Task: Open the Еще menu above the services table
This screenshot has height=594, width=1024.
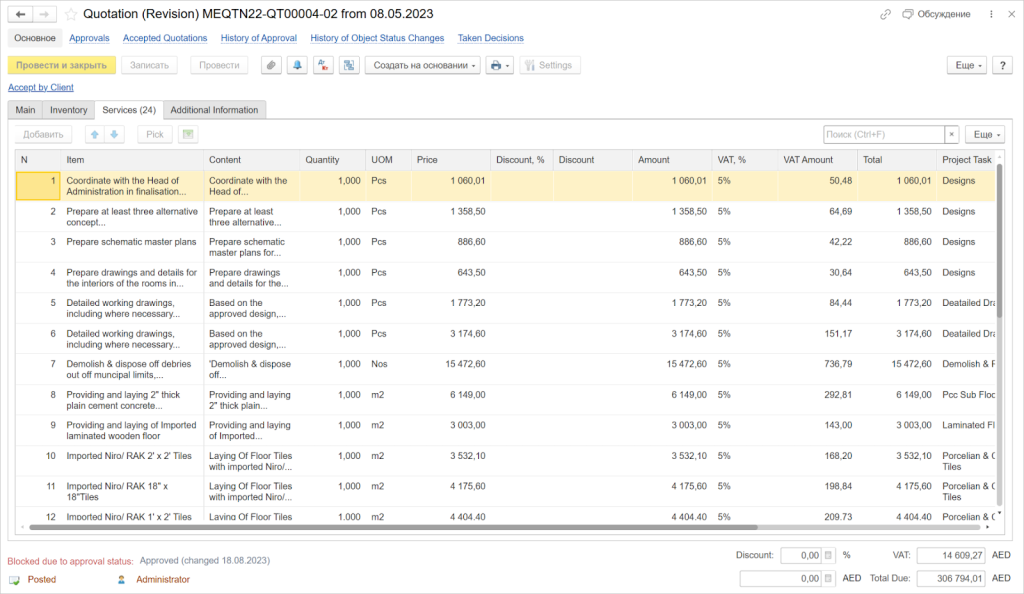Action: 984,133
